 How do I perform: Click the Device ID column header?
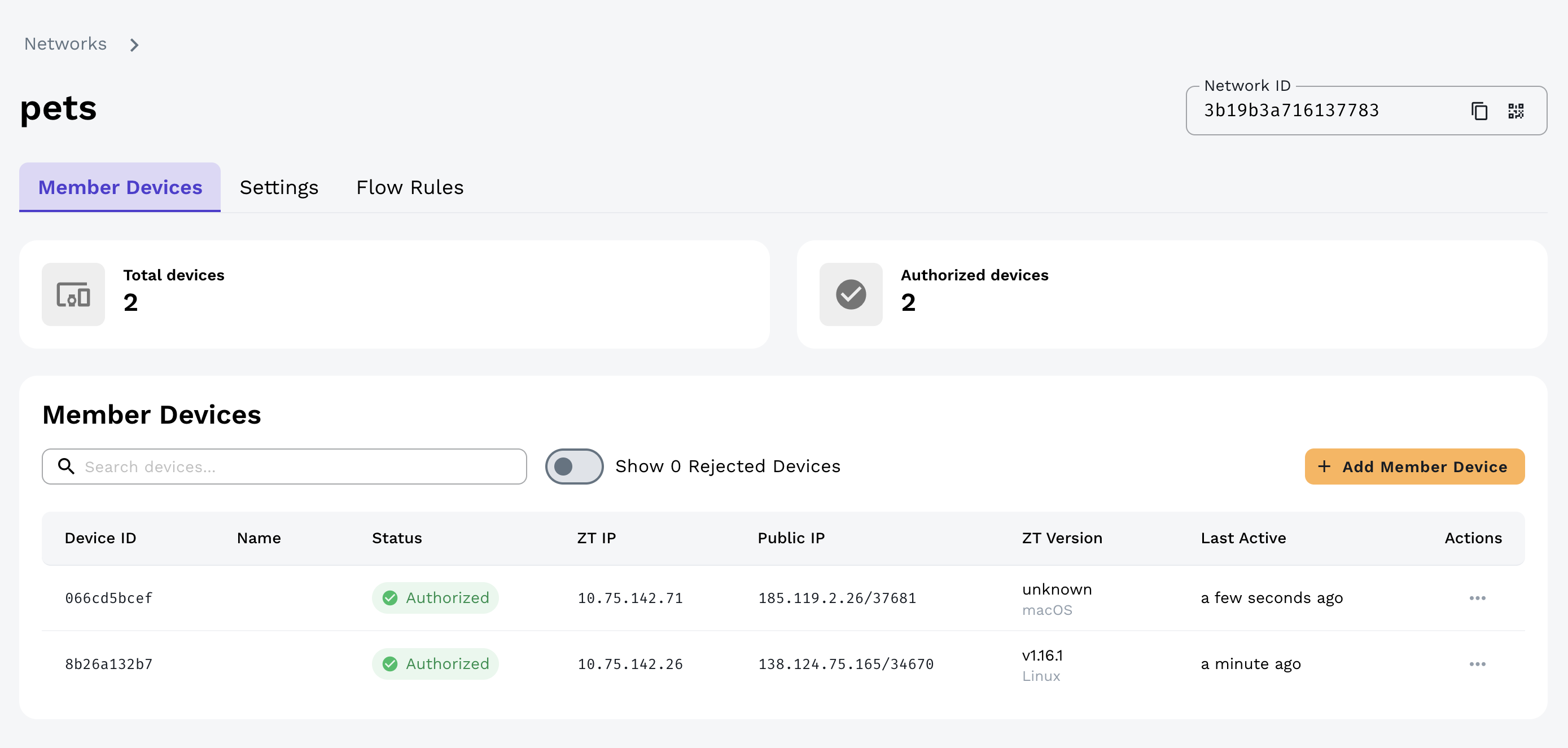tap(100, 538)
